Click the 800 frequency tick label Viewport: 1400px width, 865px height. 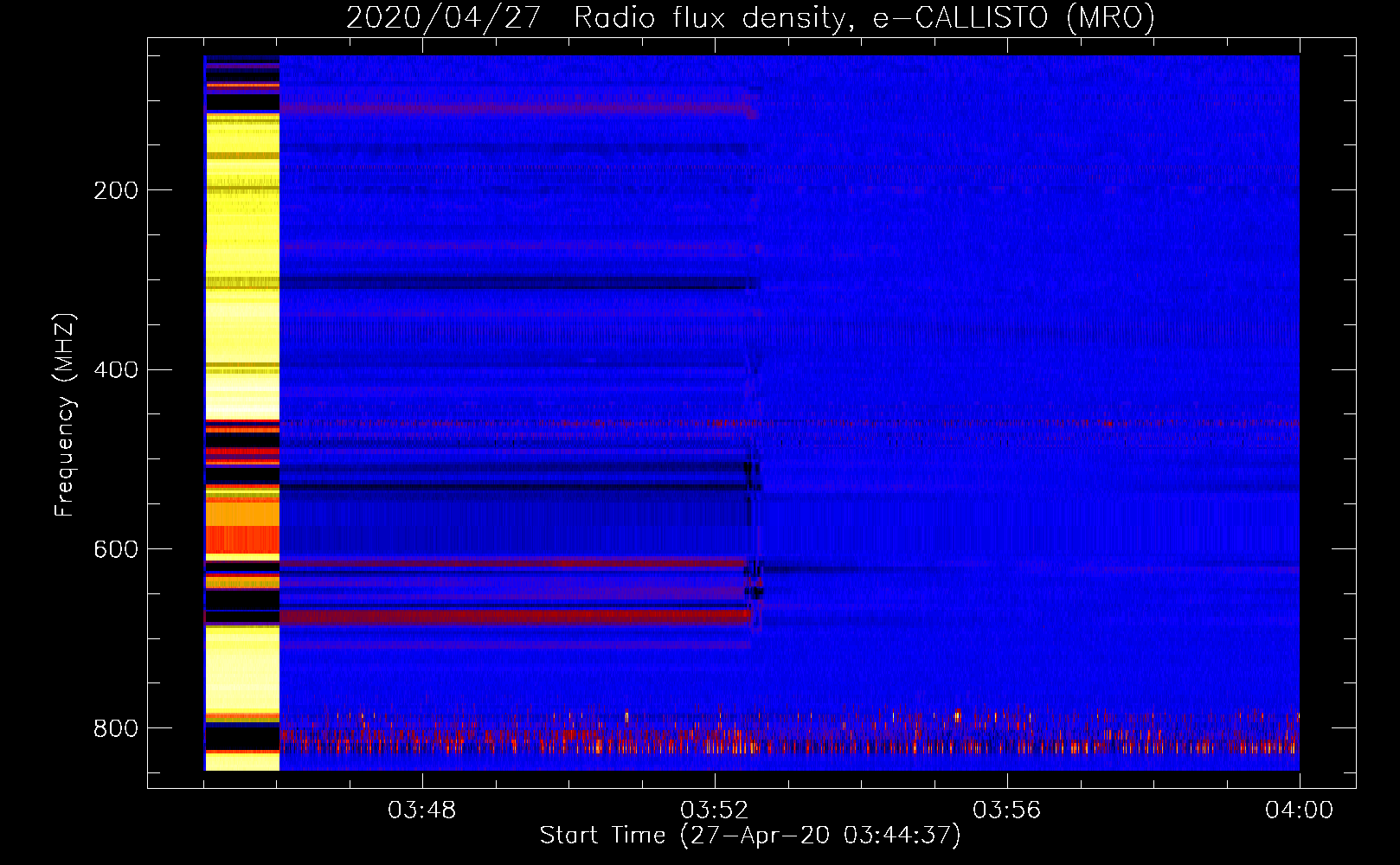[116, 728]
